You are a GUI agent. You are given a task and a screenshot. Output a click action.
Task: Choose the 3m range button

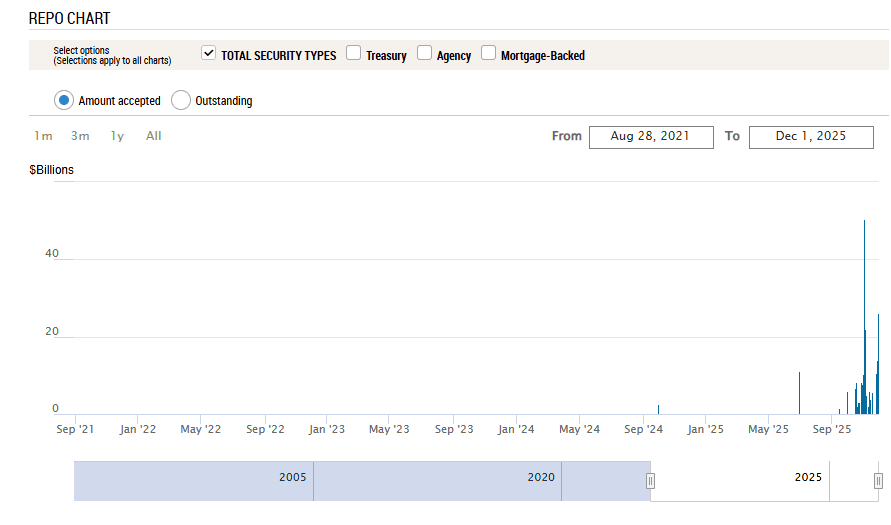pos(80,136)
